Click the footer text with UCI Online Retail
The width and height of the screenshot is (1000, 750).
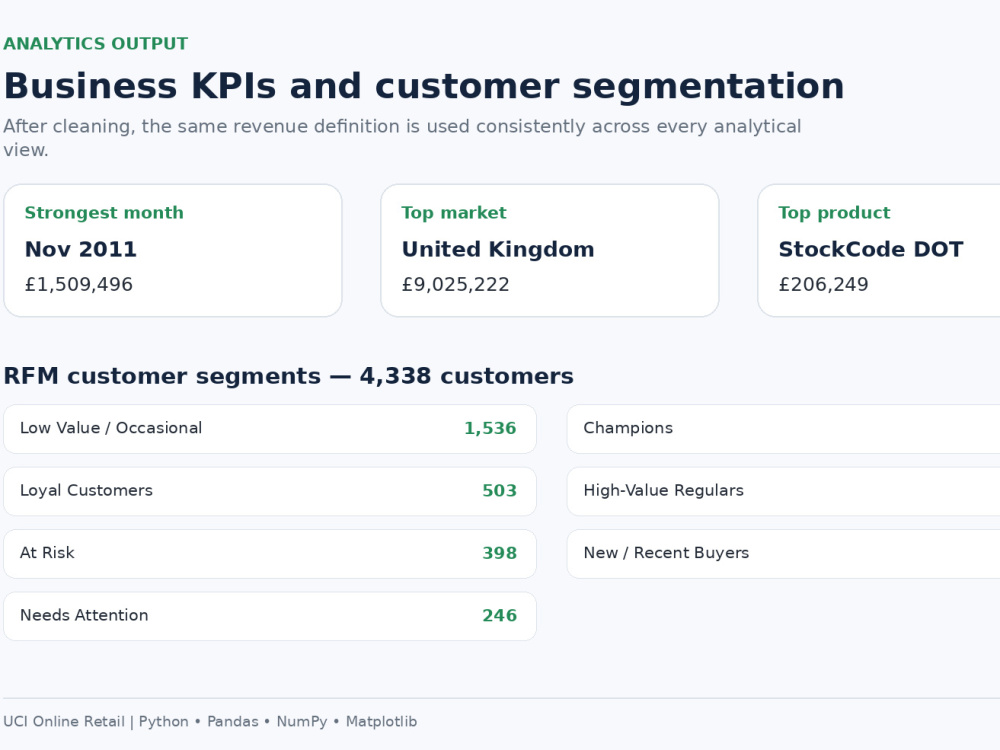coord(210,721)
